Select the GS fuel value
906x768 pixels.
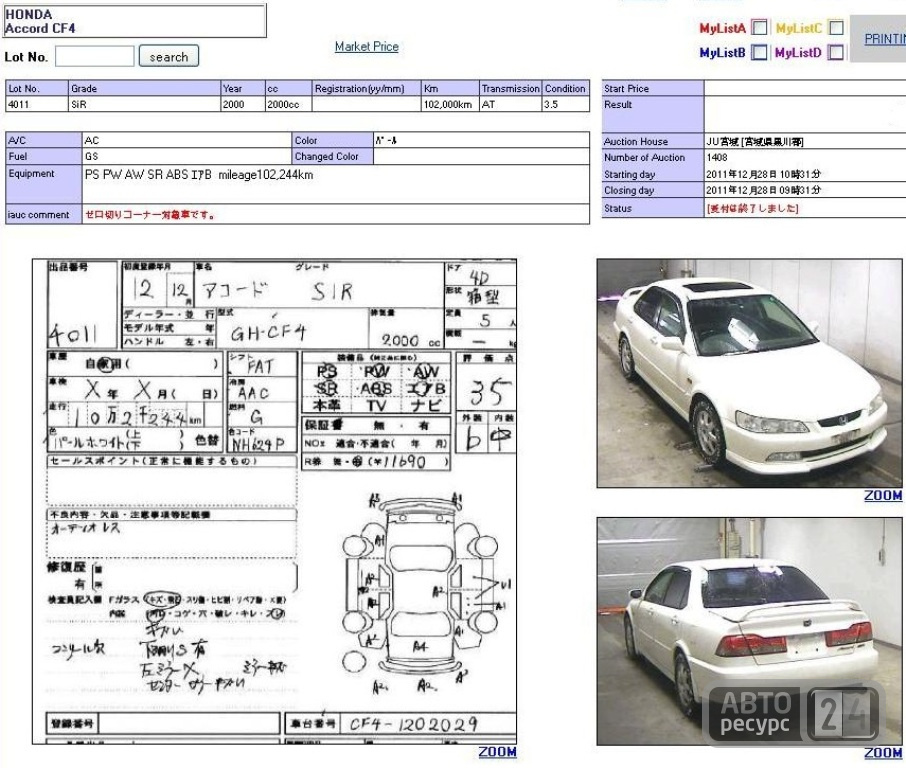[x=91, y=157]
